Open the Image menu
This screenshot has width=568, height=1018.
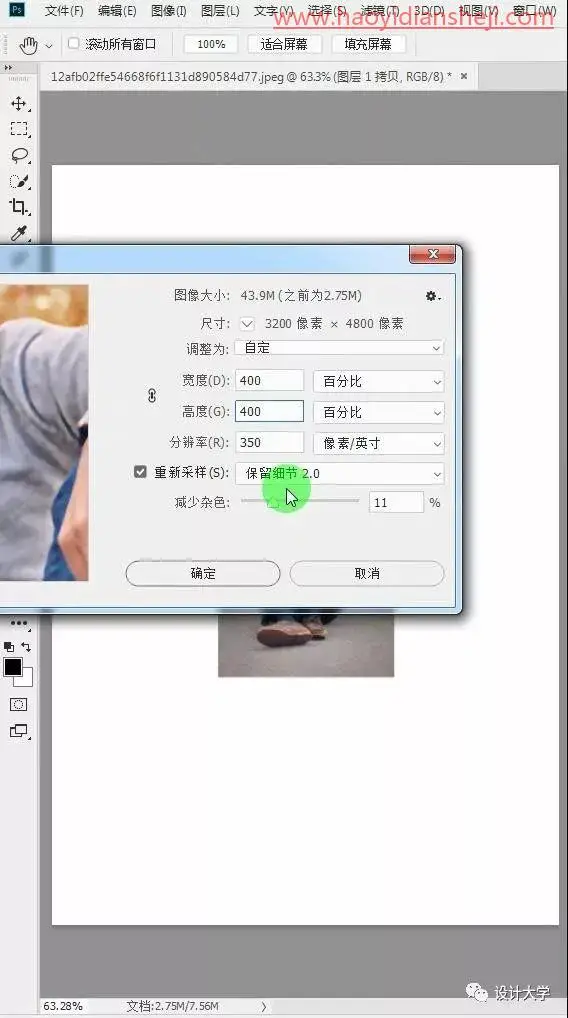click(x=169, y=11)
